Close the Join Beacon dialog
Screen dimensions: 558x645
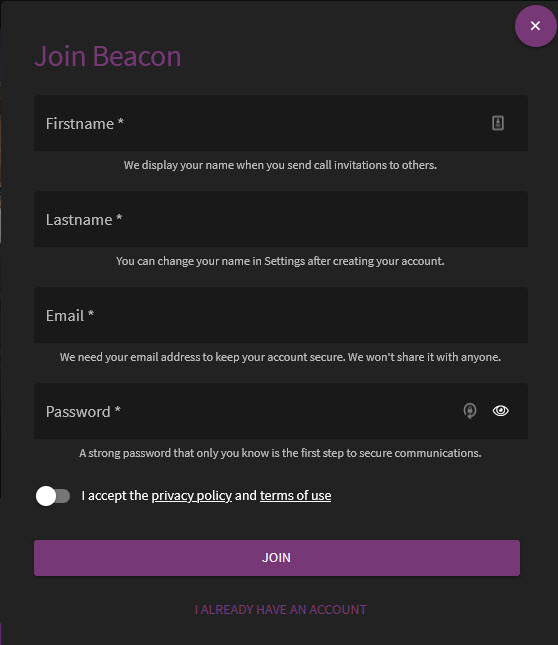535,26
